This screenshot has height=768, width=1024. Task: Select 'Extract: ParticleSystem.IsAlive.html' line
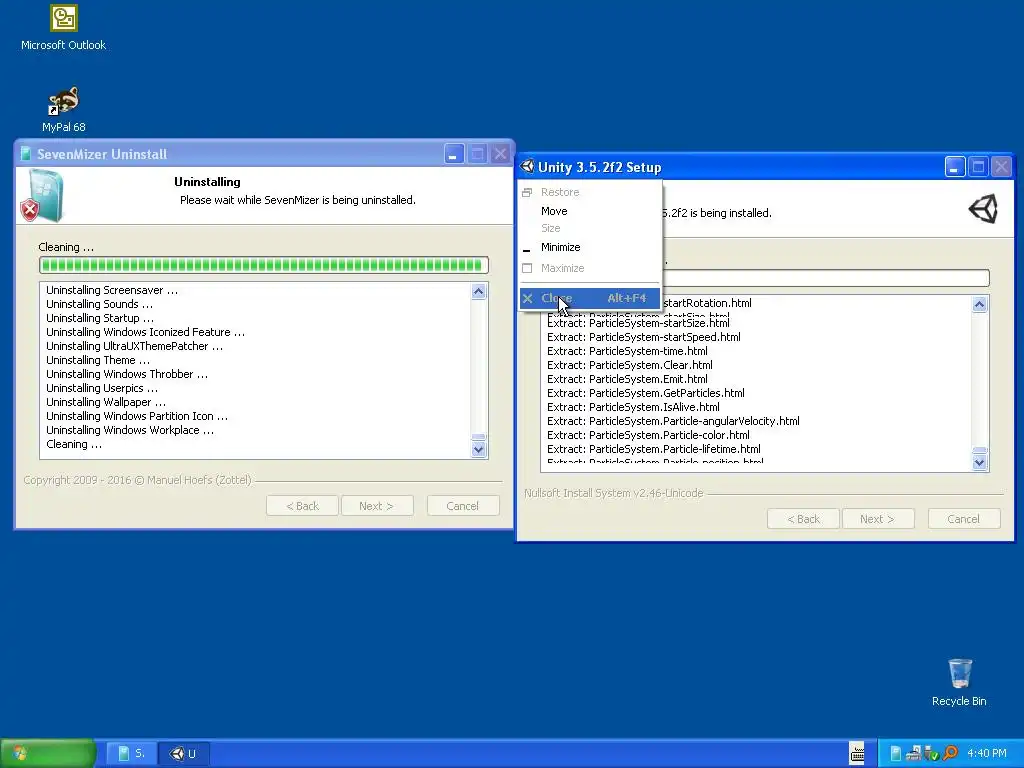pos(633,408)
